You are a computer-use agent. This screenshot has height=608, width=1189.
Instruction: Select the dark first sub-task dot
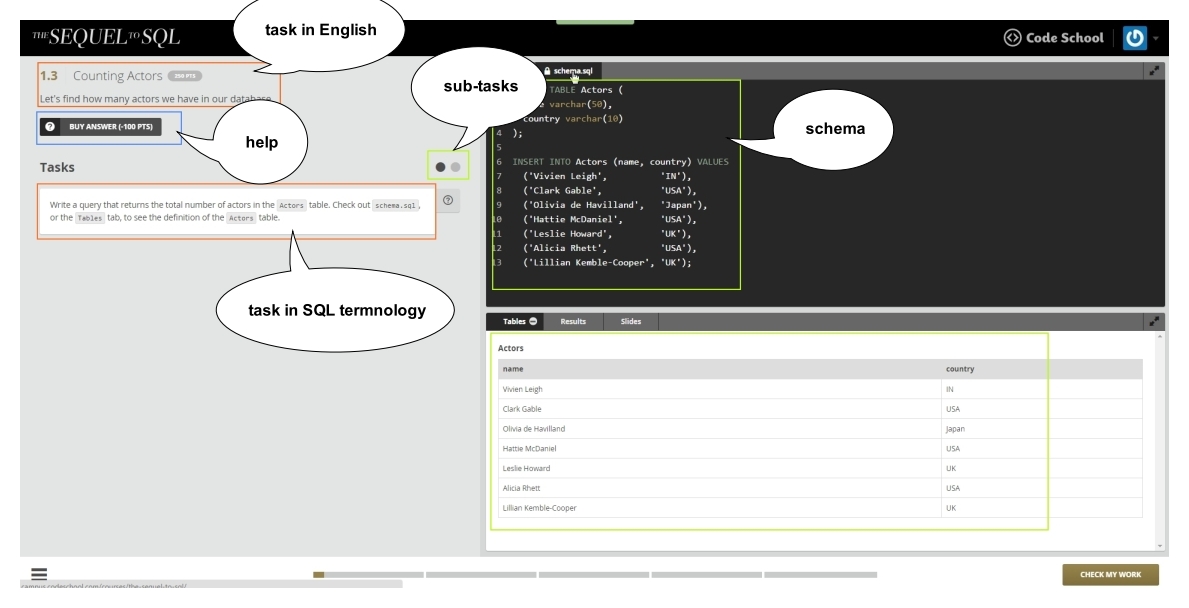(x=441, y=167)
